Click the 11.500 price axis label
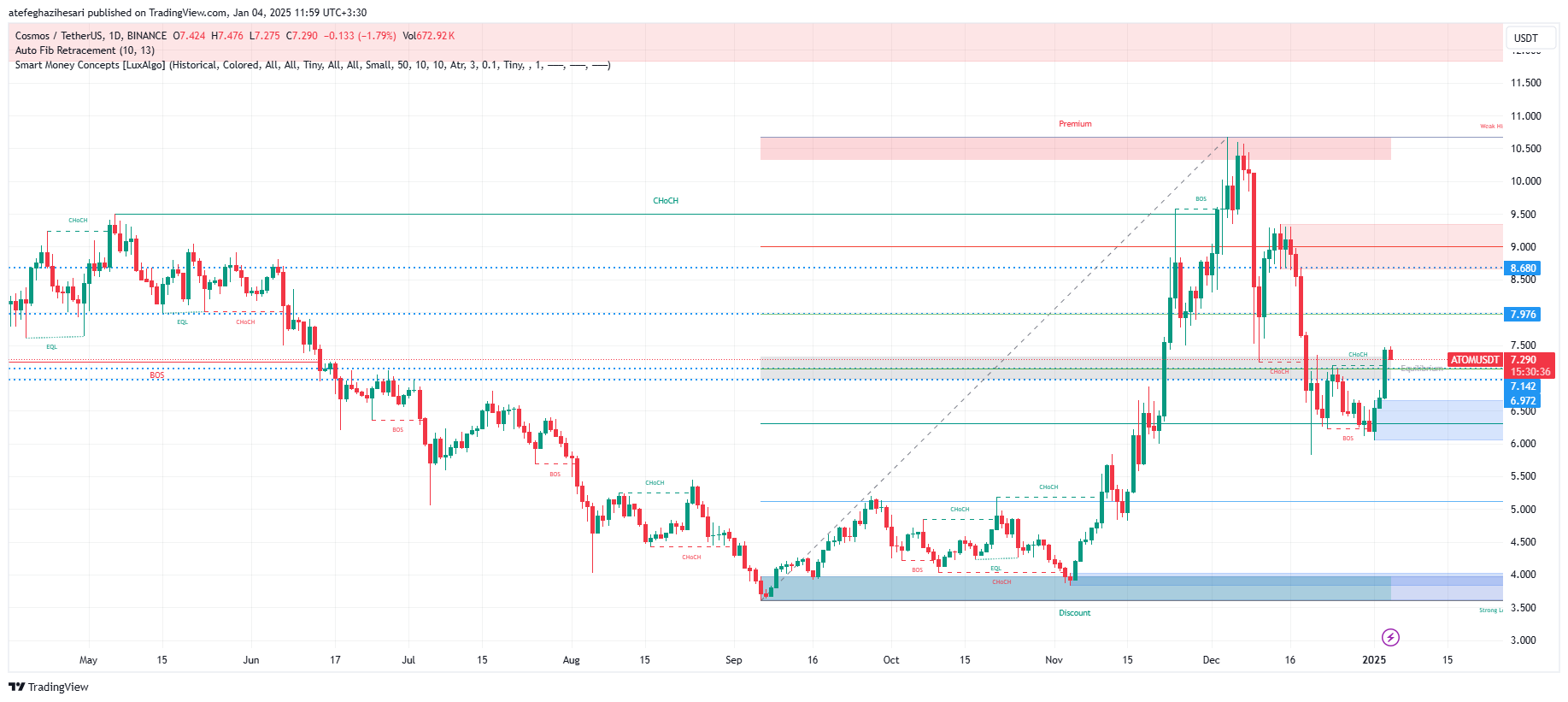Viewport: 1568px width, 702px height. tap(1525, 83)
